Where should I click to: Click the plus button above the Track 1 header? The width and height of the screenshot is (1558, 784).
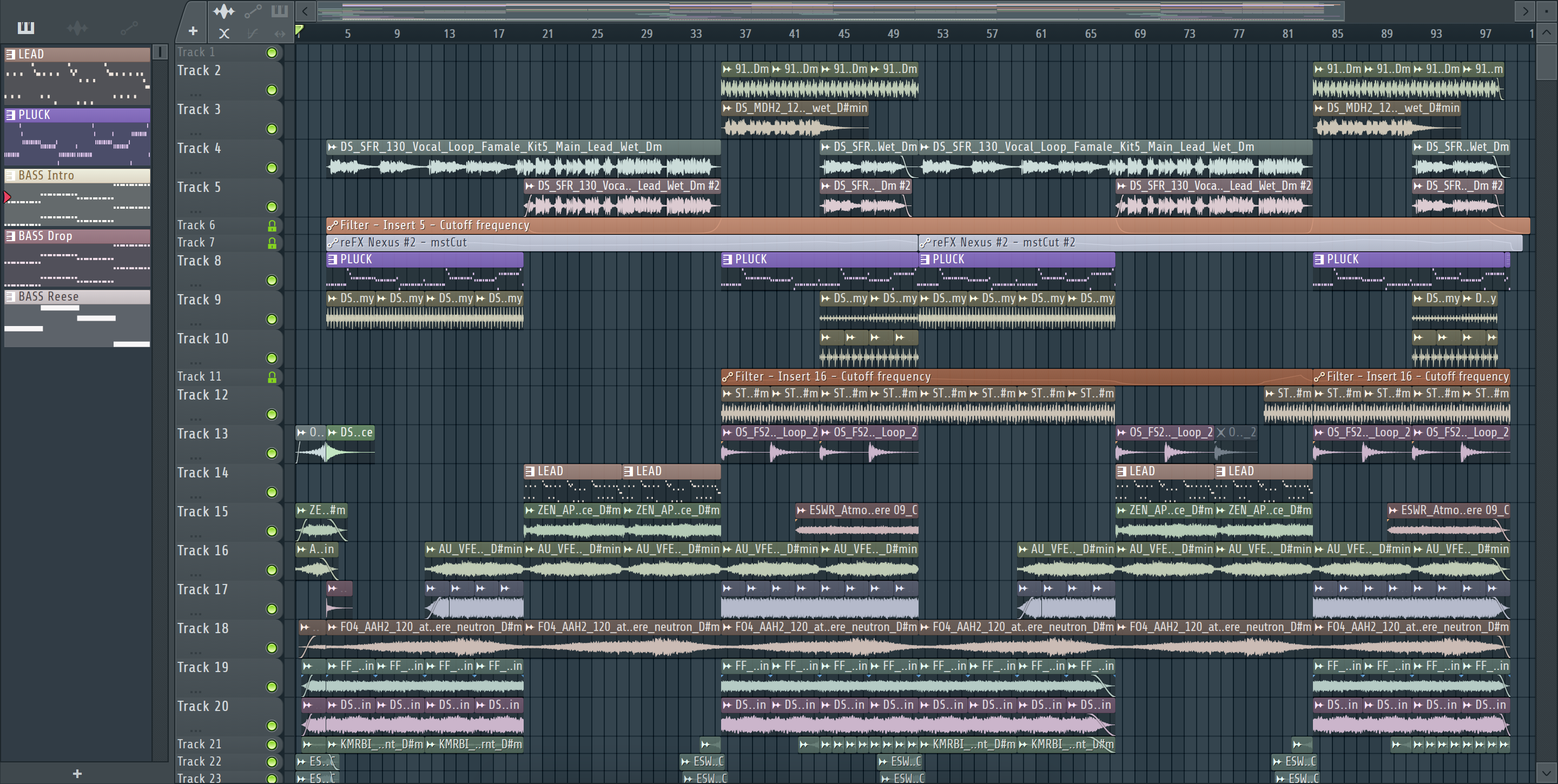point(193,31)
